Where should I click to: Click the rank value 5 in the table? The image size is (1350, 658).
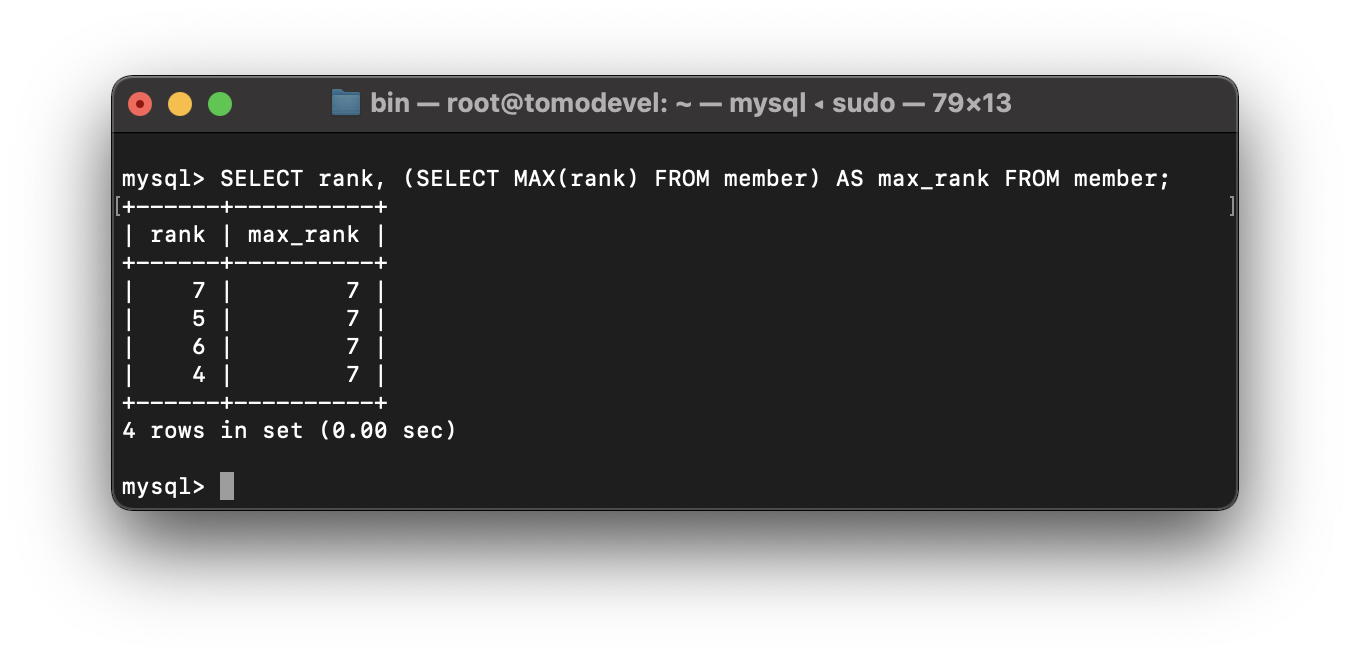198,319
